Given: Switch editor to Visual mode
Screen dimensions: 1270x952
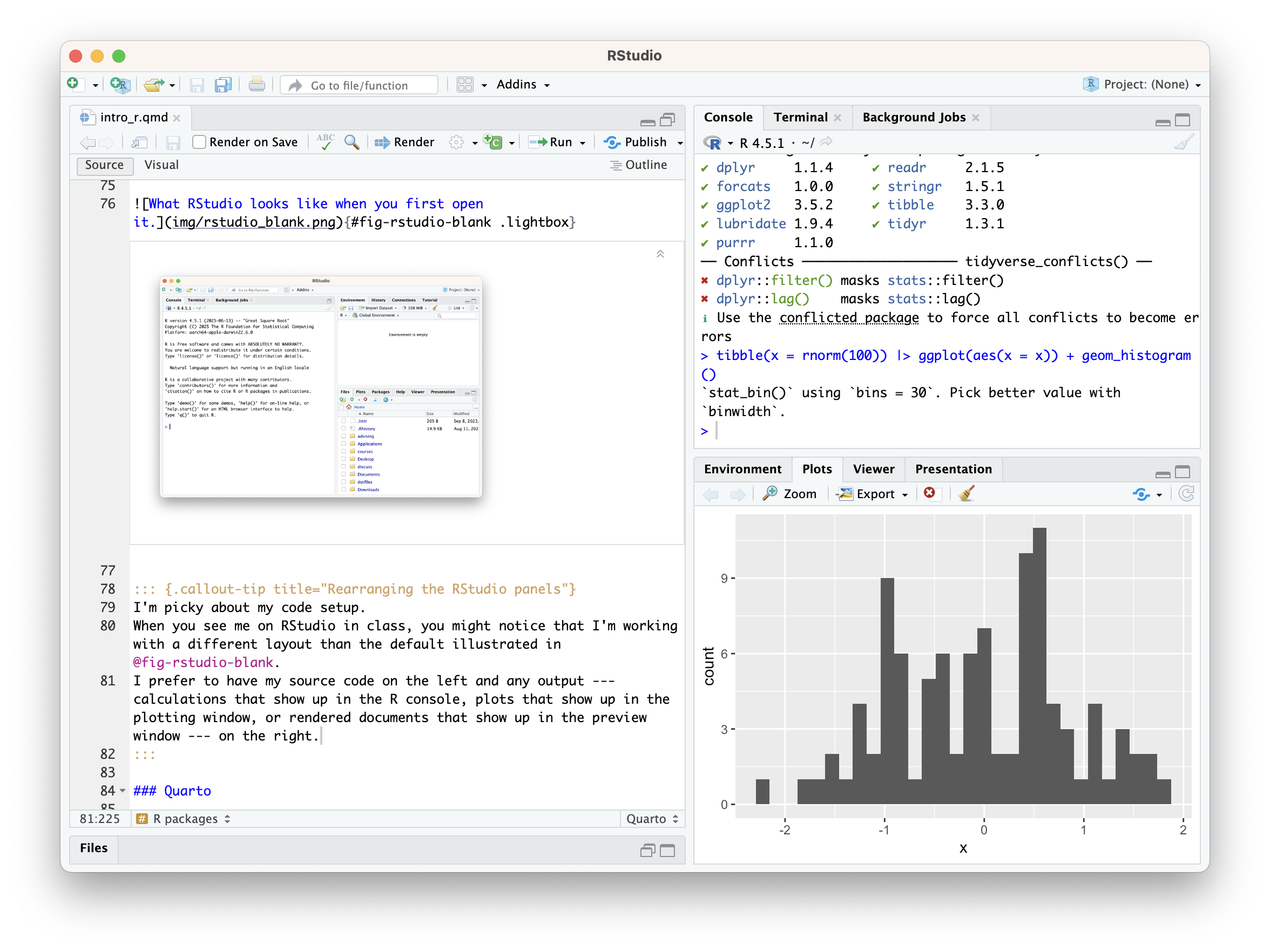Looking at the screenshot, I should [161, 165].
